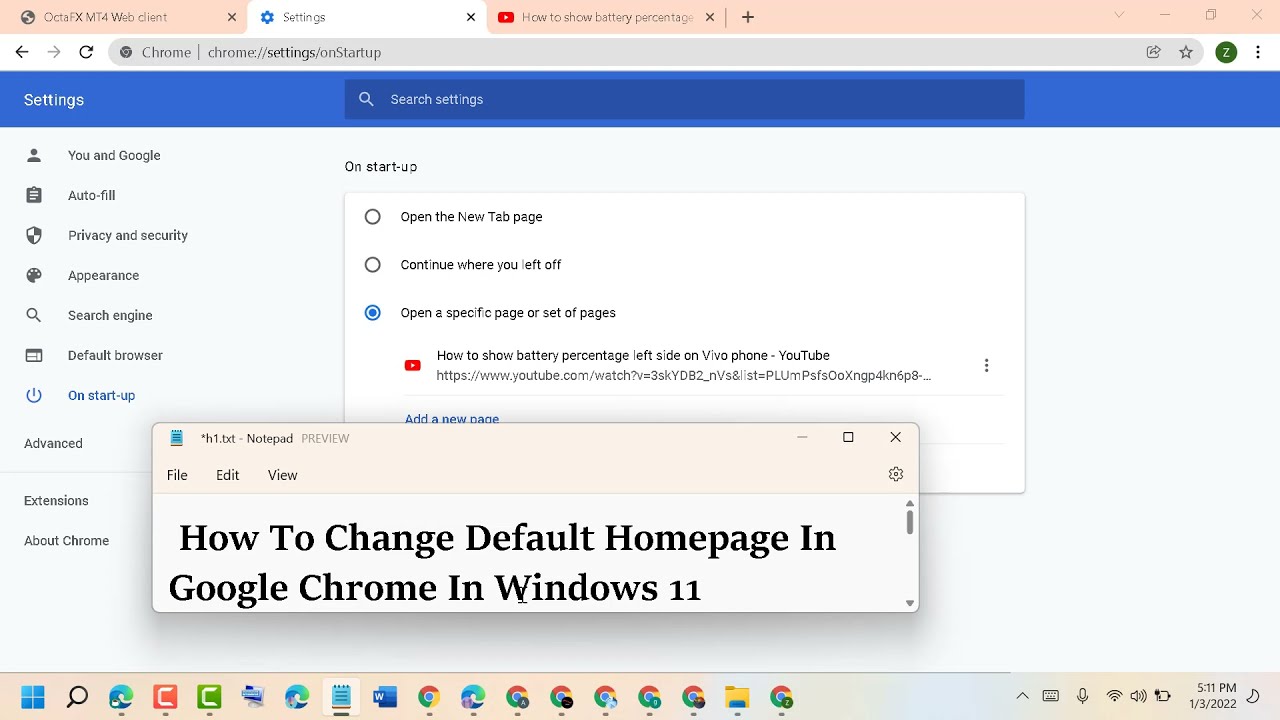Viewport: 1280px width, 720px height.
Task: Show hidden system tray icons
Action: coord(1022,696)
